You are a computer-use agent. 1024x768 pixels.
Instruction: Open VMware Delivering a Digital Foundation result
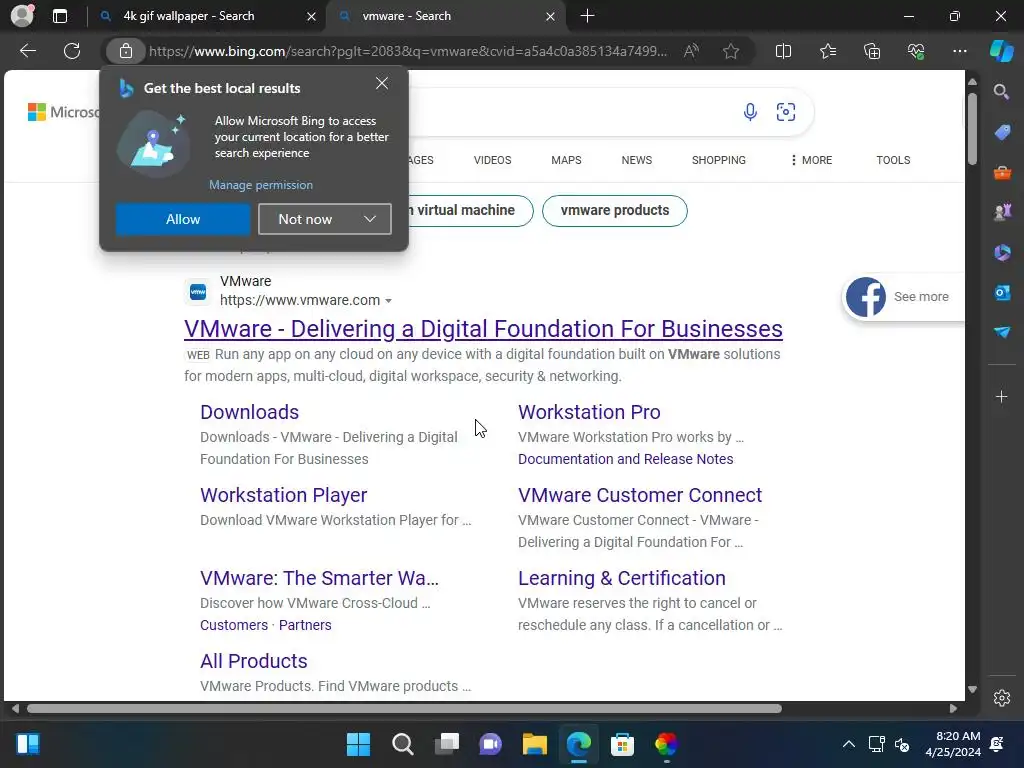(483, 329)
